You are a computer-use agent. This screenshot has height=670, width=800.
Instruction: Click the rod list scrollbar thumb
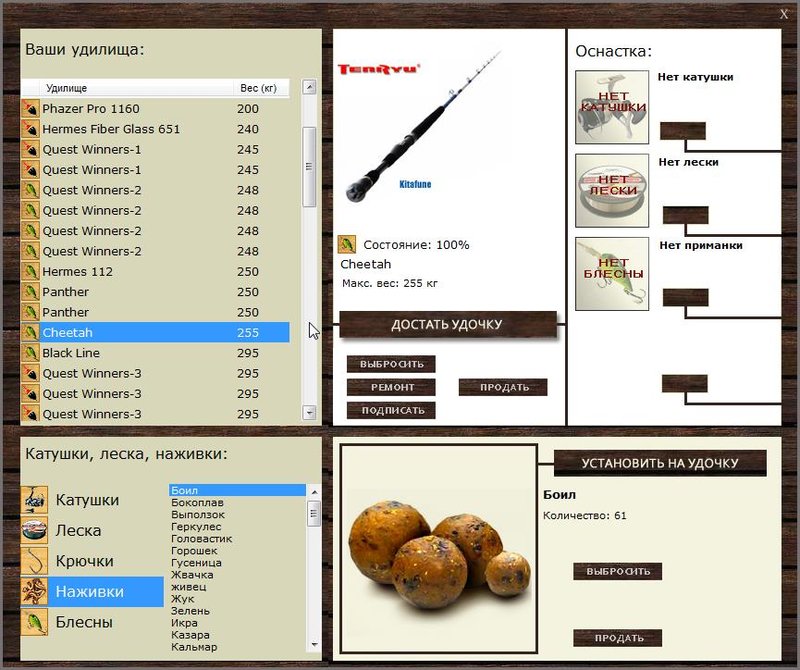[x=309, y=167]
